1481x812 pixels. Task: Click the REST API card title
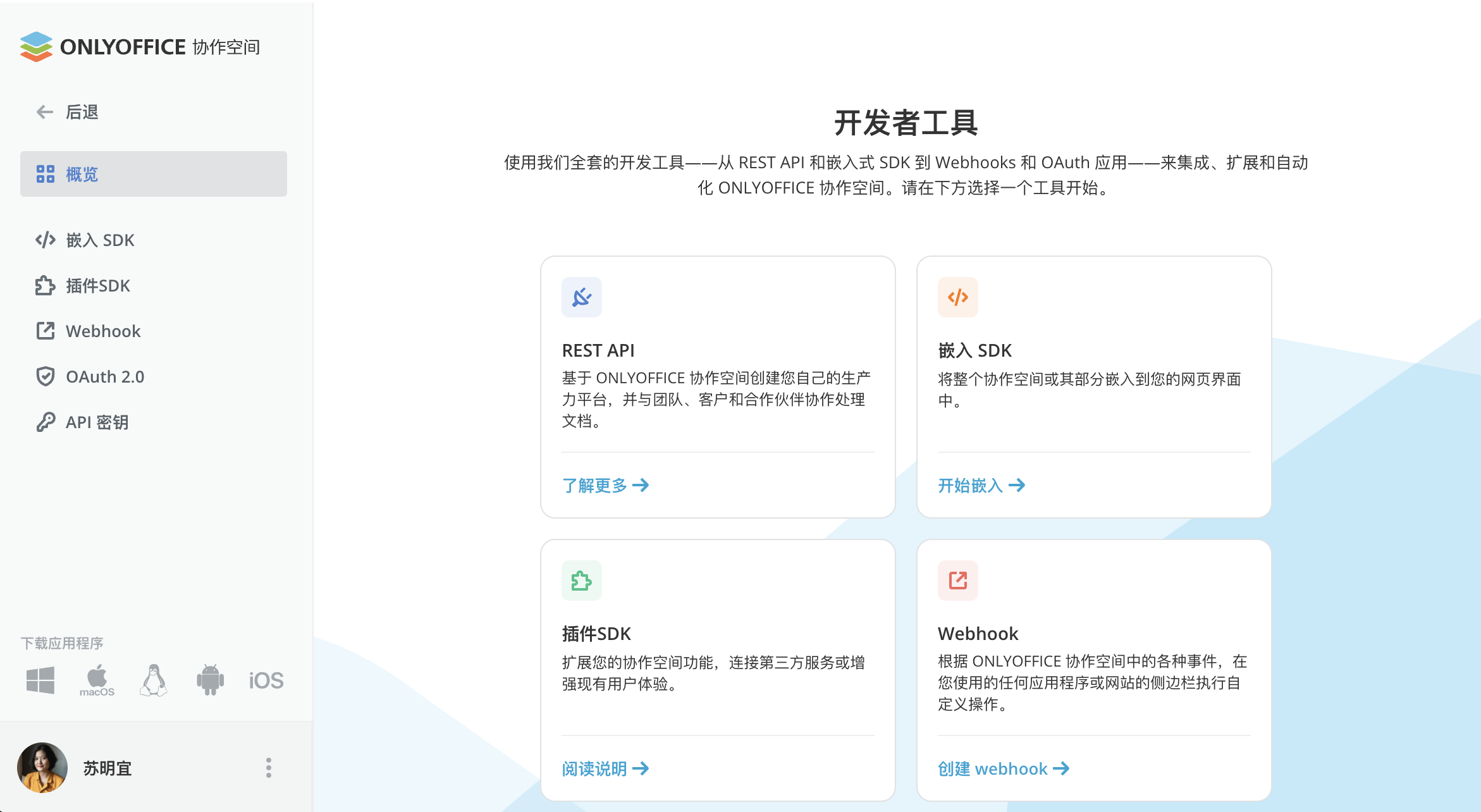[598, 350]
